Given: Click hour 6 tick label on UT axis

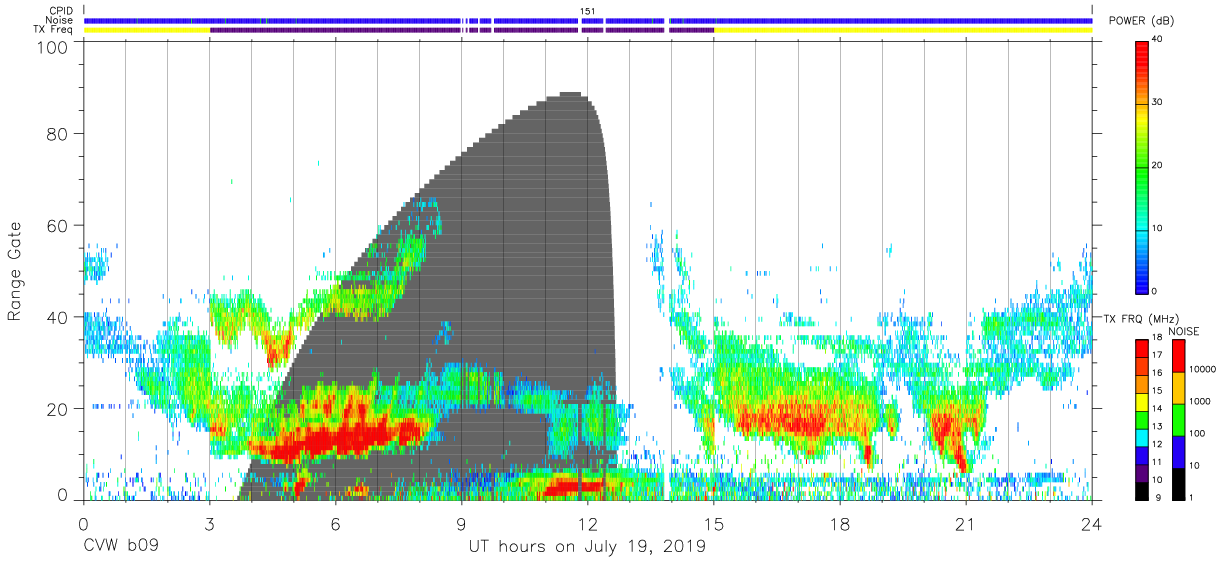Looking at the screenshot, I should coord(335,524).
